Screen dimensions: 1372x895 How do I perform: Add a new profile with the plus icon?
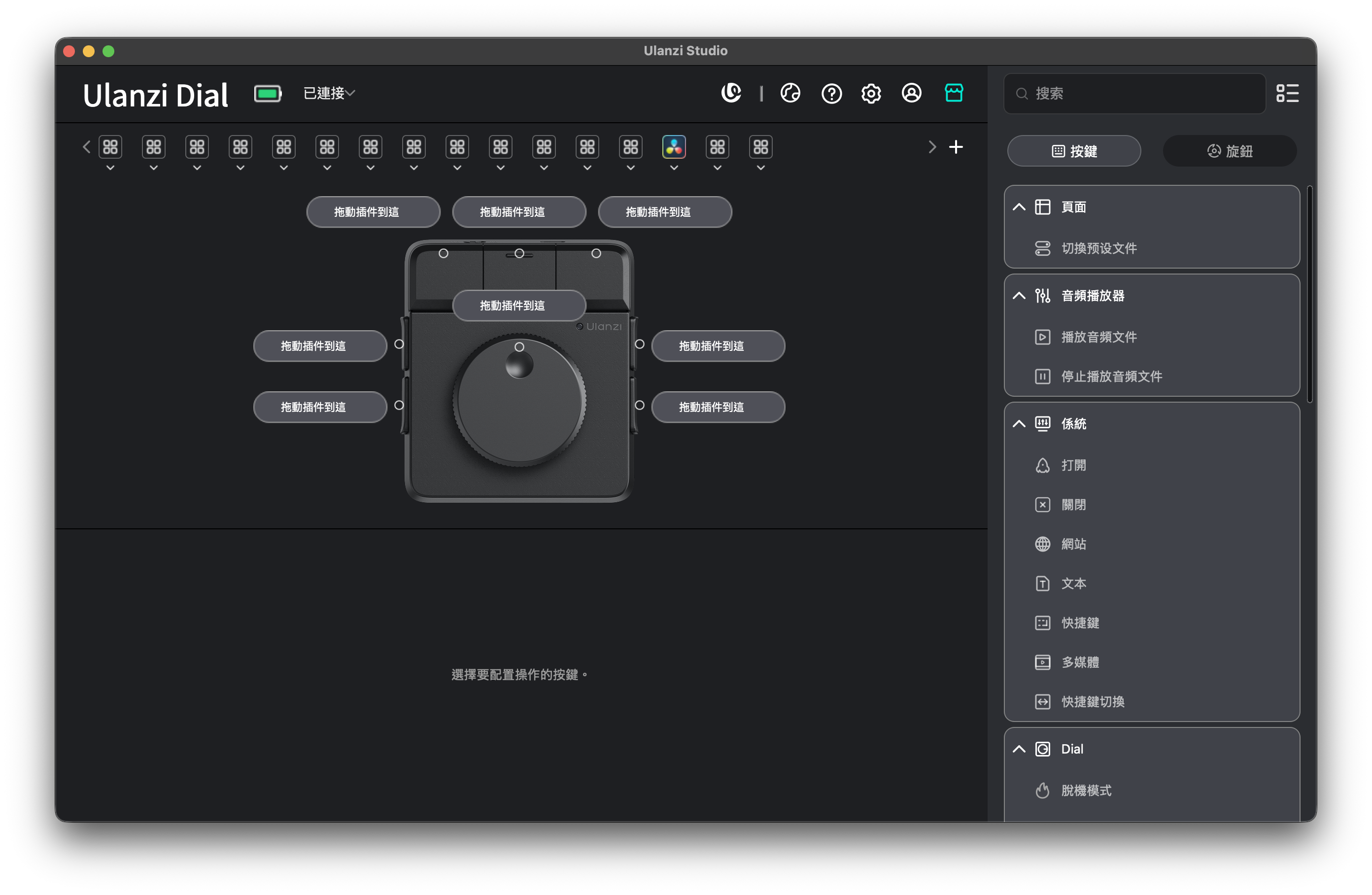tap(955, 147)
